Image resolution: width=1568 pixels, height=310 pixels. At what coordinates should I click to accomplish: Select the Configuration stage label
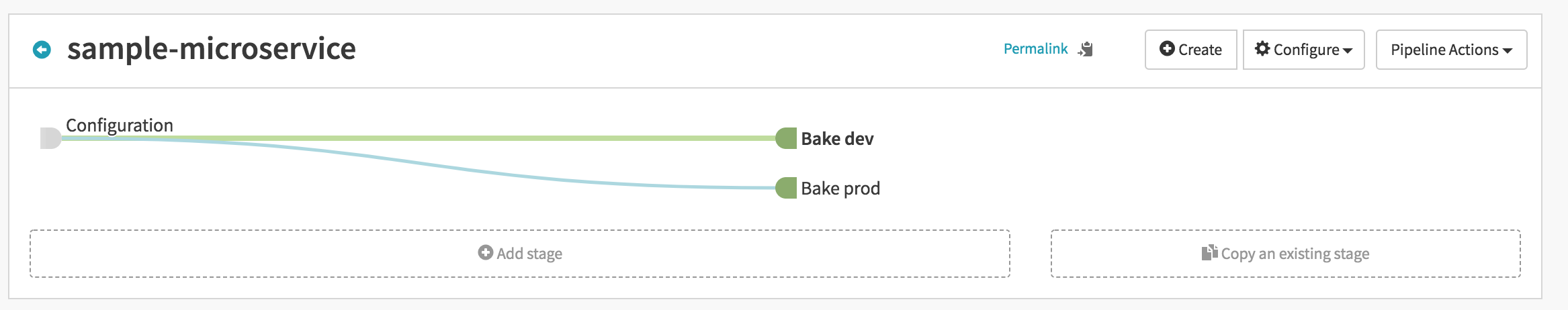120,125
